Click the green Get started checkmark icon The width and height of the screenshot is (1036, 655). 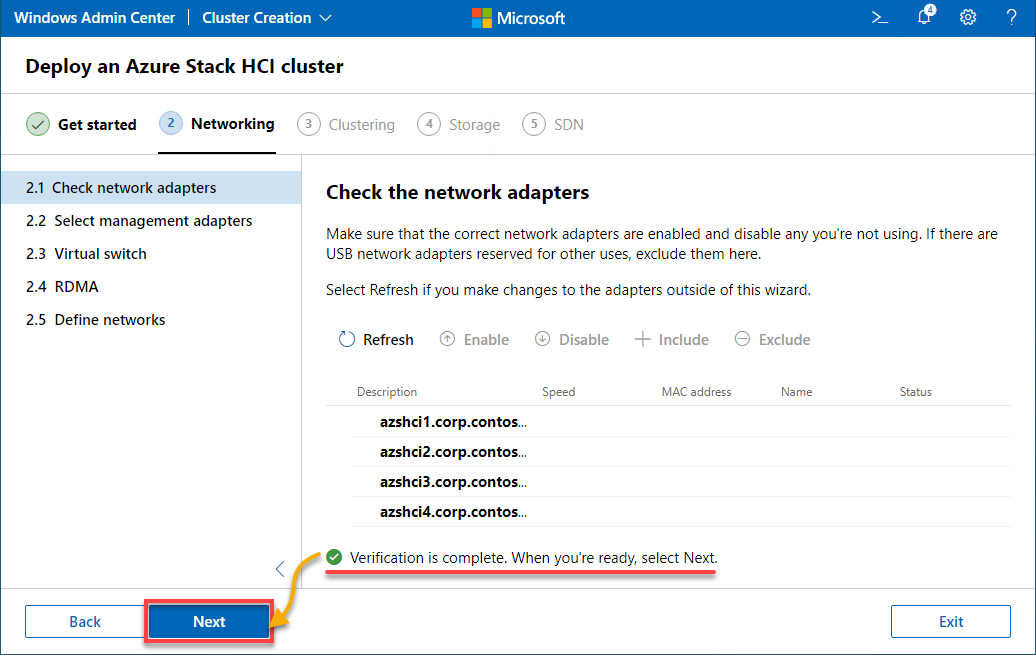pos(38,124)
